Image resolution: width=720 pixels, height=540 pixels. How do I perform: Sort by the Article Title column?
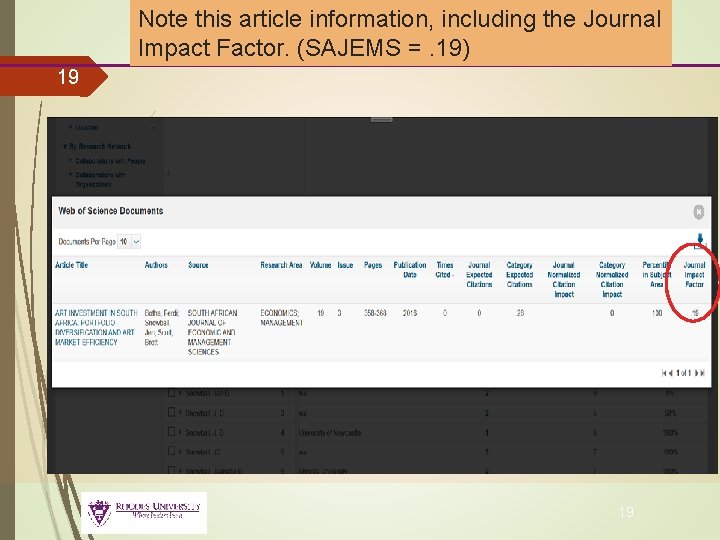coord(71,265)
